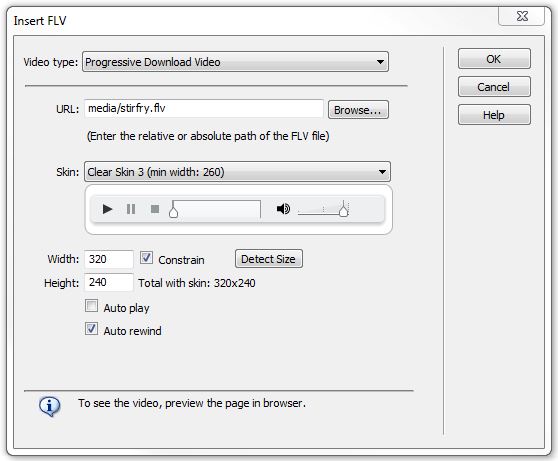
Task: Click the stop icon in skin preview
Action: [x=155, y=209]
